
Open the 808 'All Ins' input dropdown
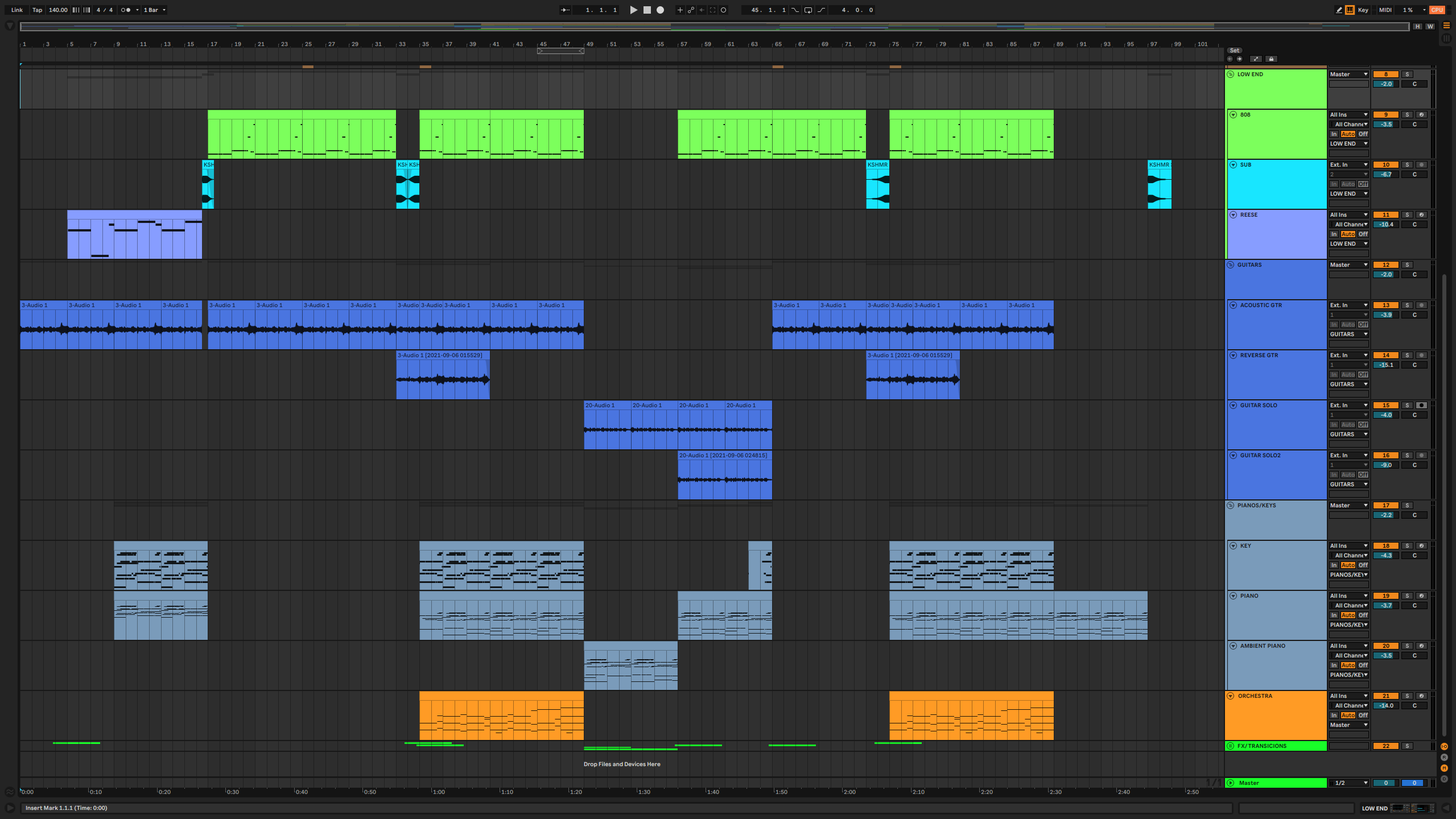(x=1348, y=115)
